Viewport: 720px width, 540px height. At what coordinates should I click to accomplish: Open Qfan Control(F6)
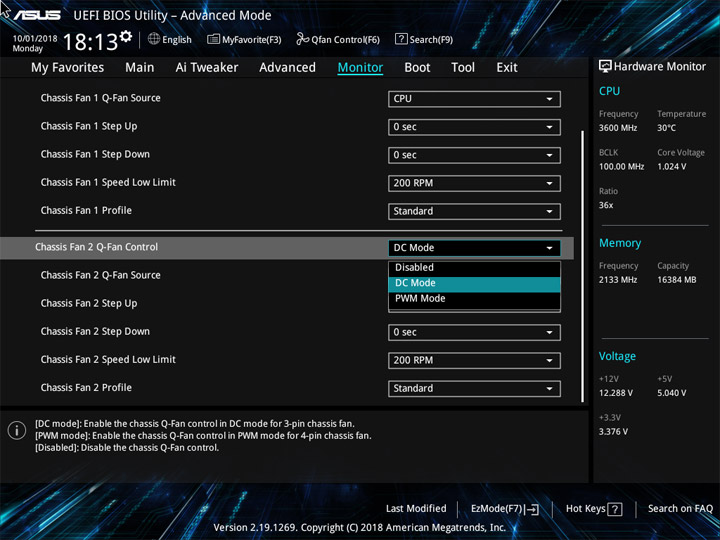coord(338,39)
